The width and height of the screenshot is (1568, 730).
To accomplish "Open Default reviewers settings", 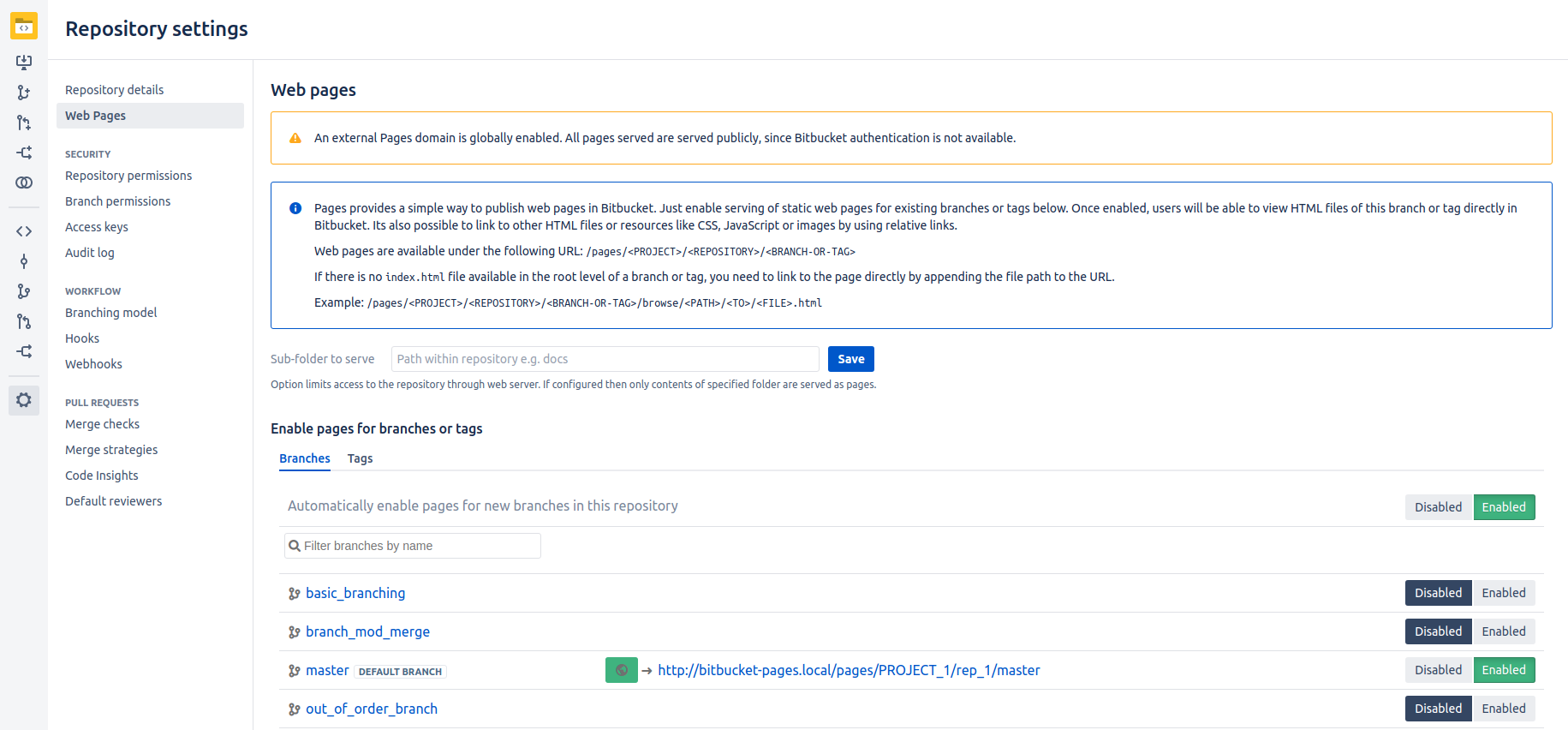I will (114, 501).
